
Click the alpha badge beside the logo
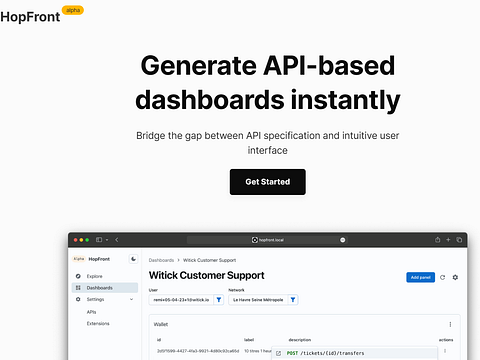[73, 10]
